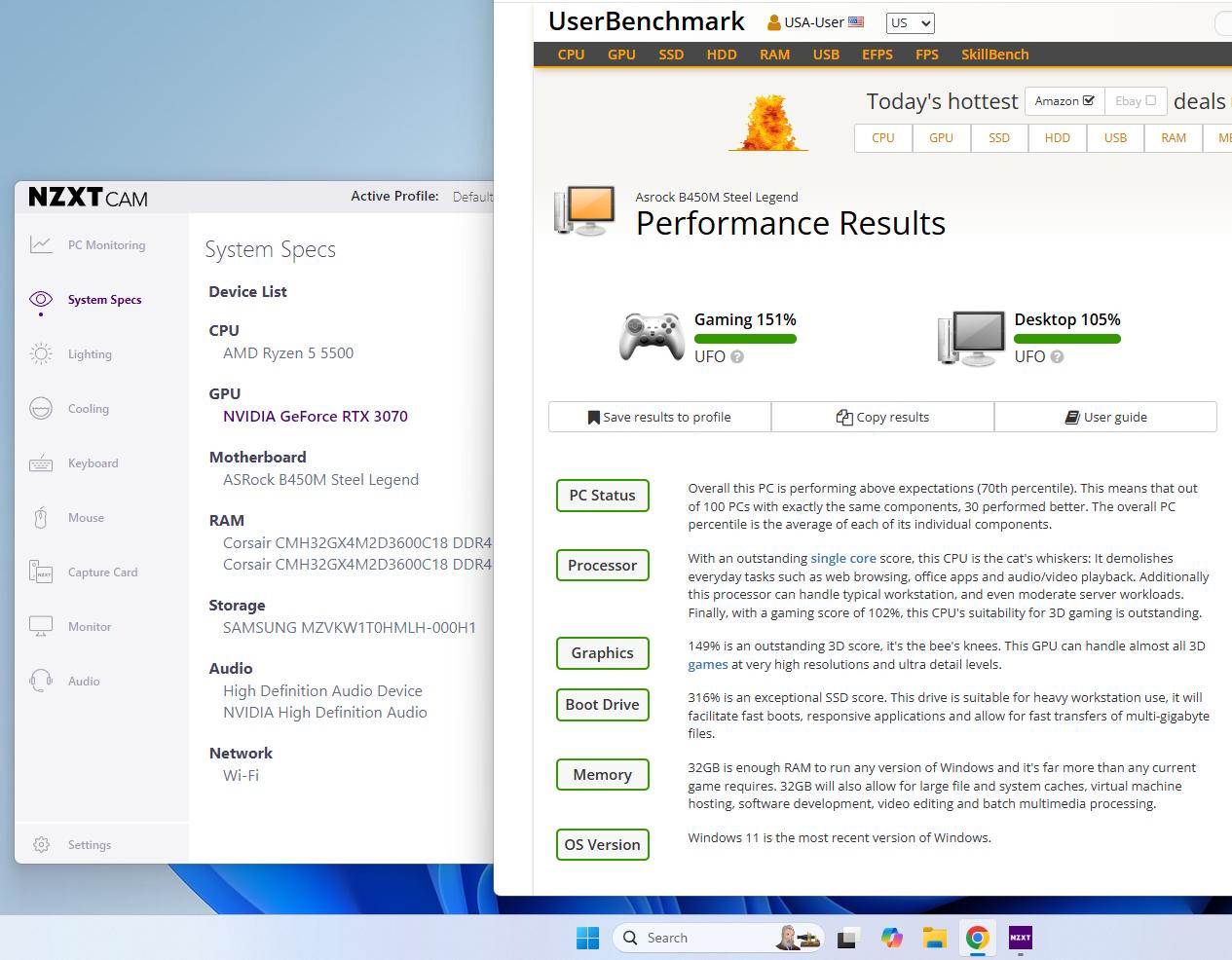Click the NZXT CAM logo
The width and height of the screenshot is (1232, 960).
[88, 198]
